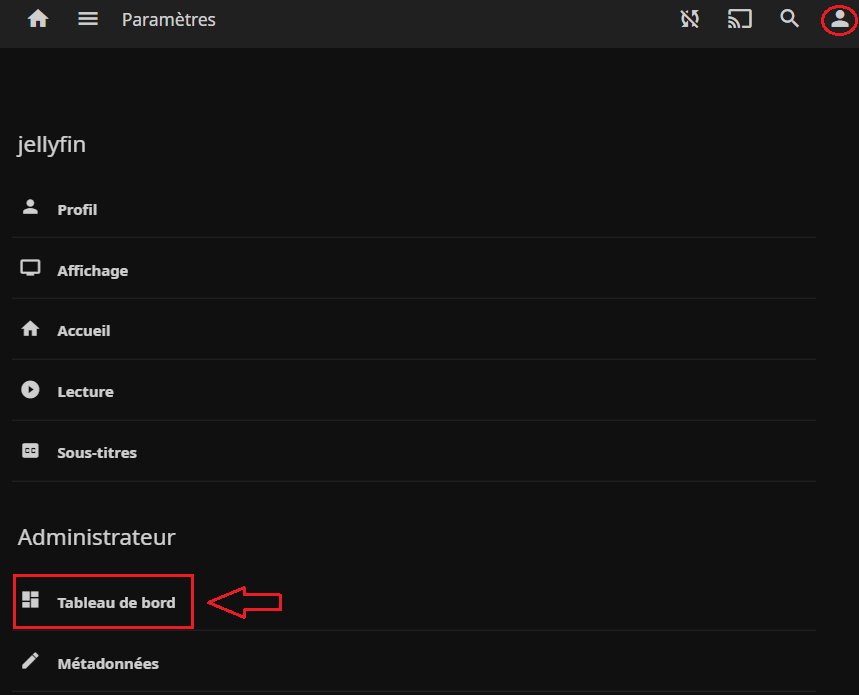Open the SyncPlay group icon
The image size is (859, 695).
click(x=690, y=19)
